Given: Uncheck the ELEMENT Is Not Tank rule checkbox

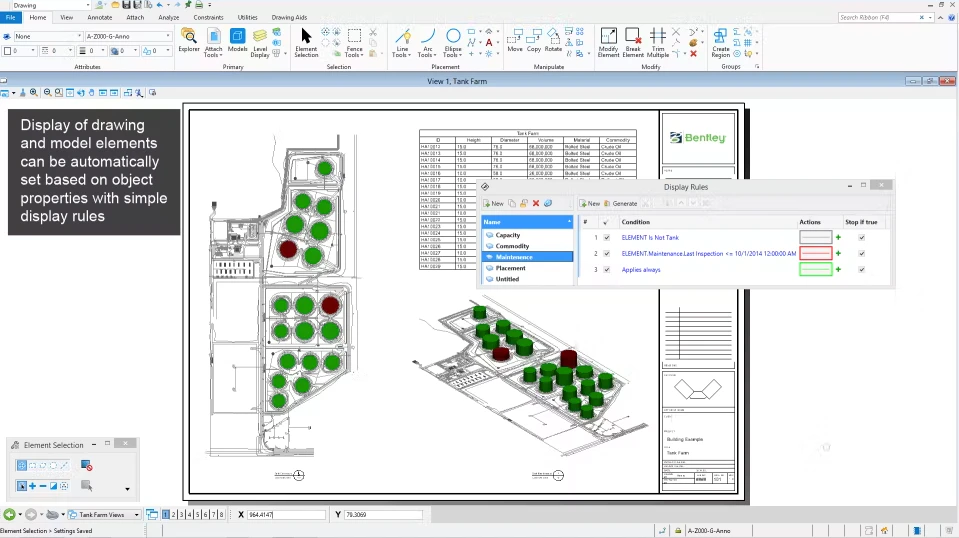Looking at the screenshot, I should tap(607, 237).
